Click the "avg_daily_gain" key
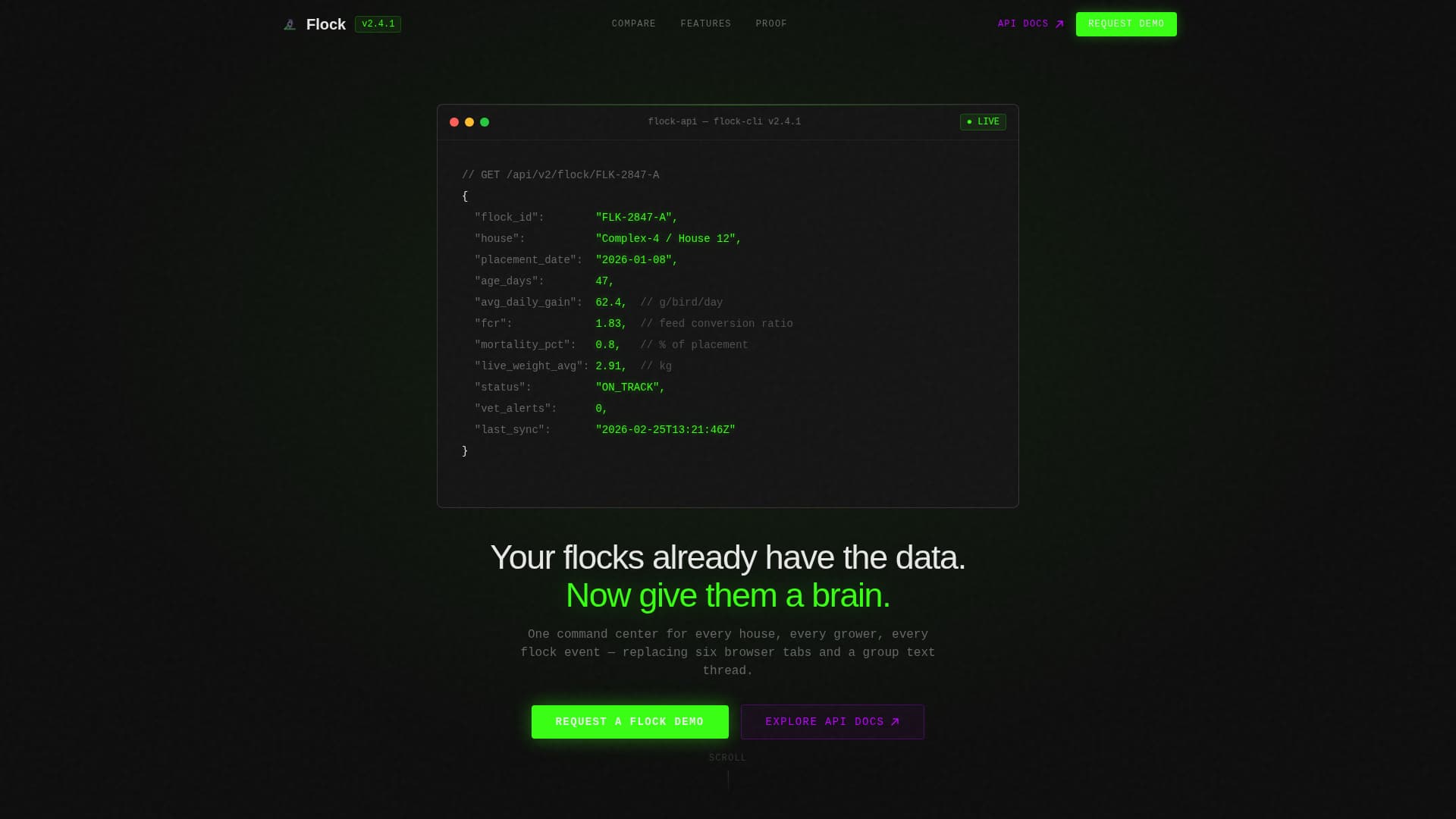1456x819 pixels. tap(529, 303)
